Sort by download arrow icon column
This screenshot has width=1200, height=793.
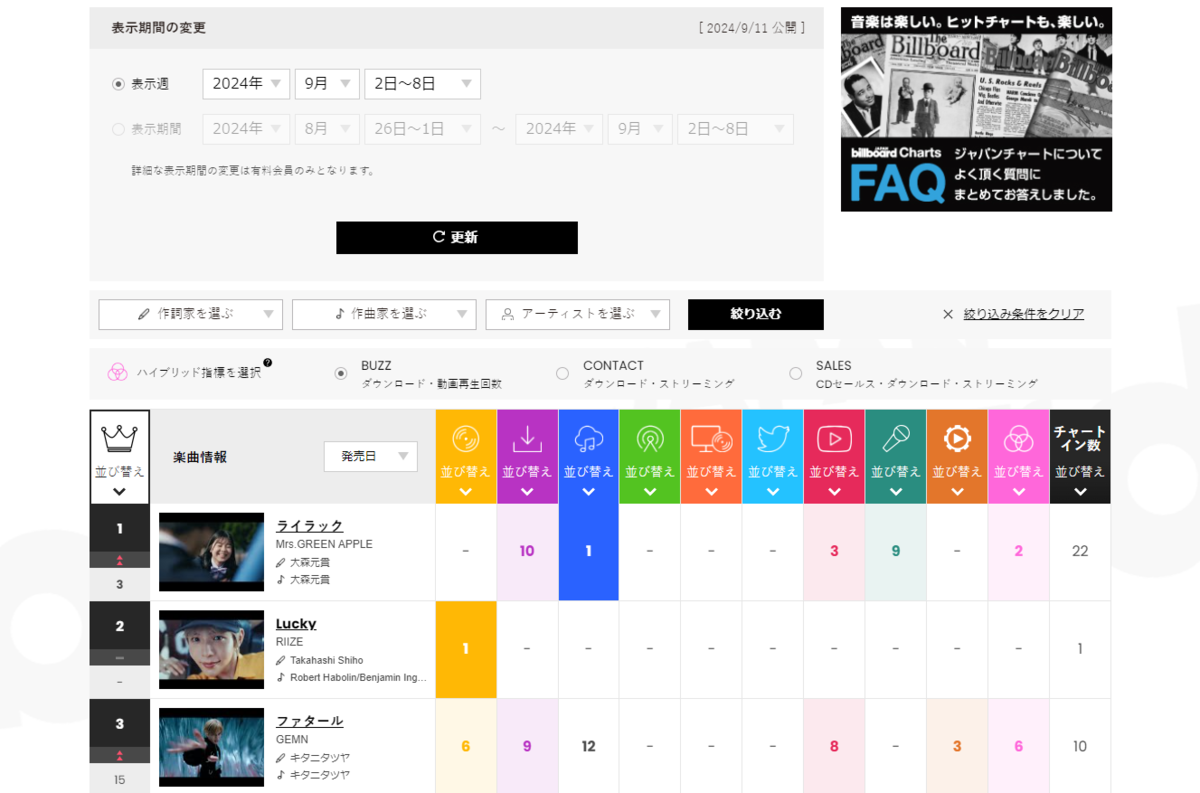click(527, 457)
